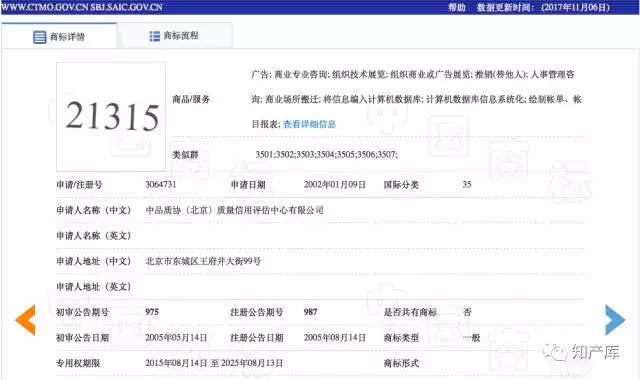Screen dimensions: 640x380
Task: Click the 商标详情 tab document icon
Action: pos(40,37)
